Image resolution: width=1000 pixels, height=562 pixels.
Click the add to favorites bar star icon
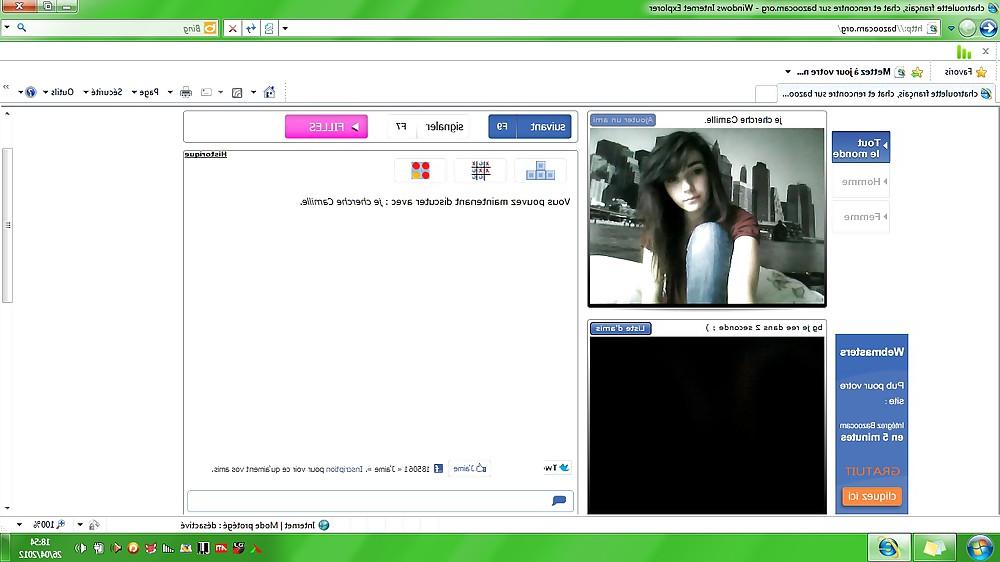click(917, 72)
